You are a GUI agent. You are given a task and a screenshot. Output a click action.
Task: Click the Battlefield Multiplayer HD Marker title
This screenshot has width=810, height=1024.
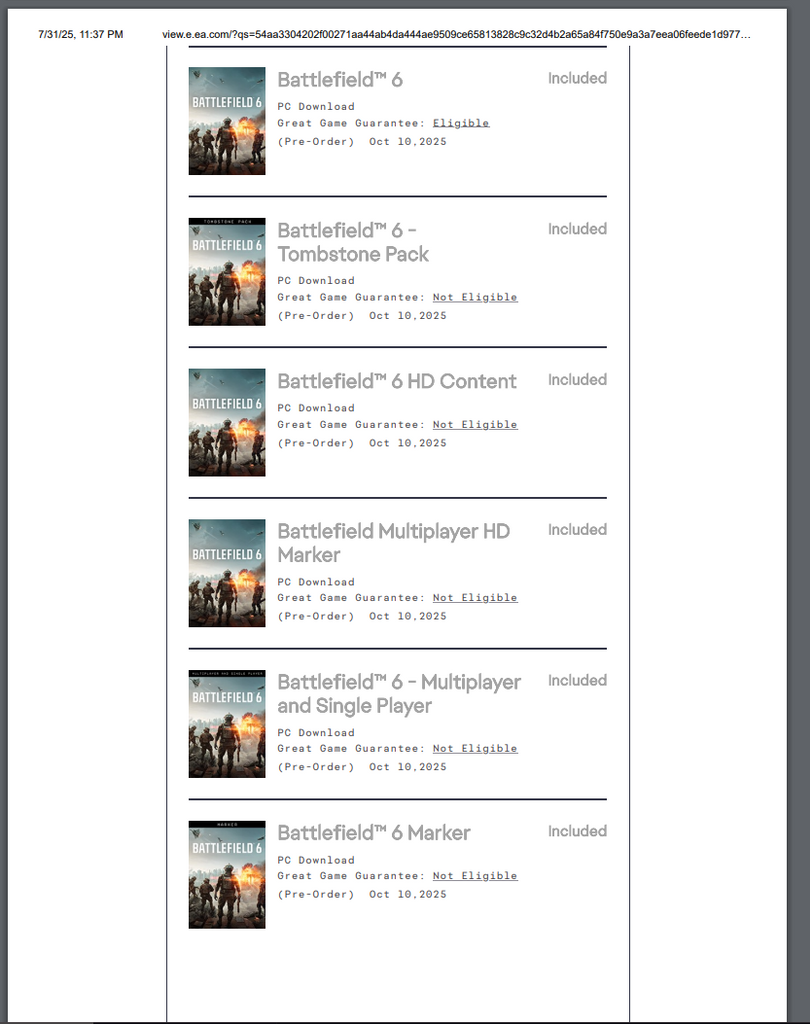tap(394, 543)
